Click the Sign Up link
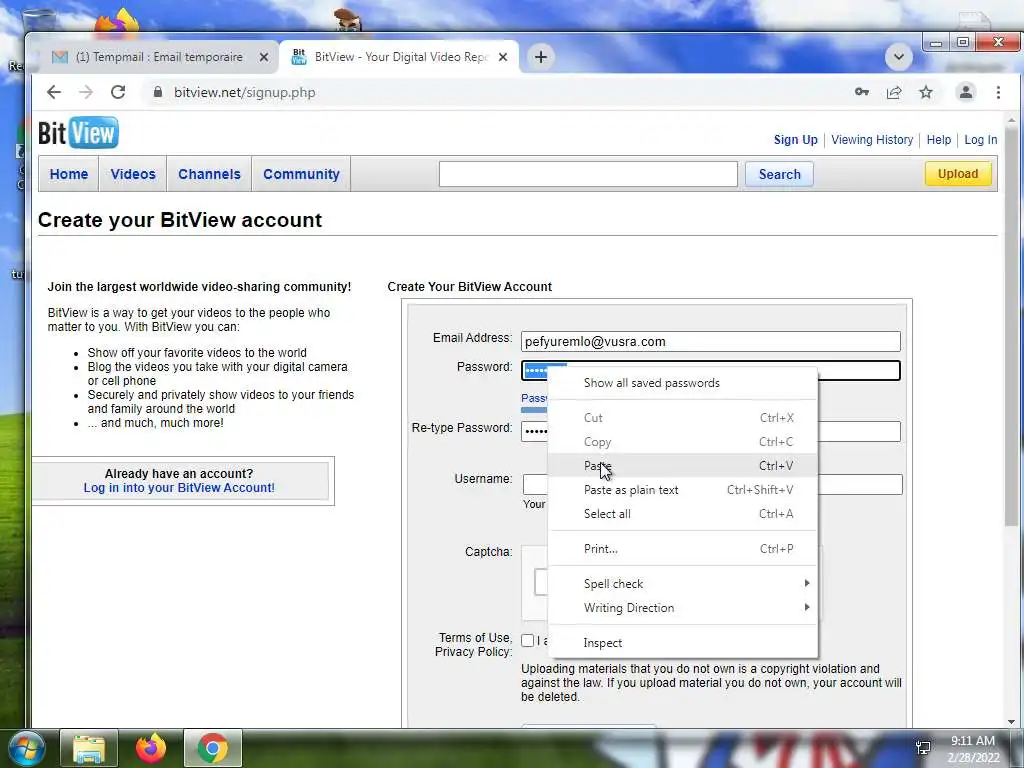 (x=795, y=140)
